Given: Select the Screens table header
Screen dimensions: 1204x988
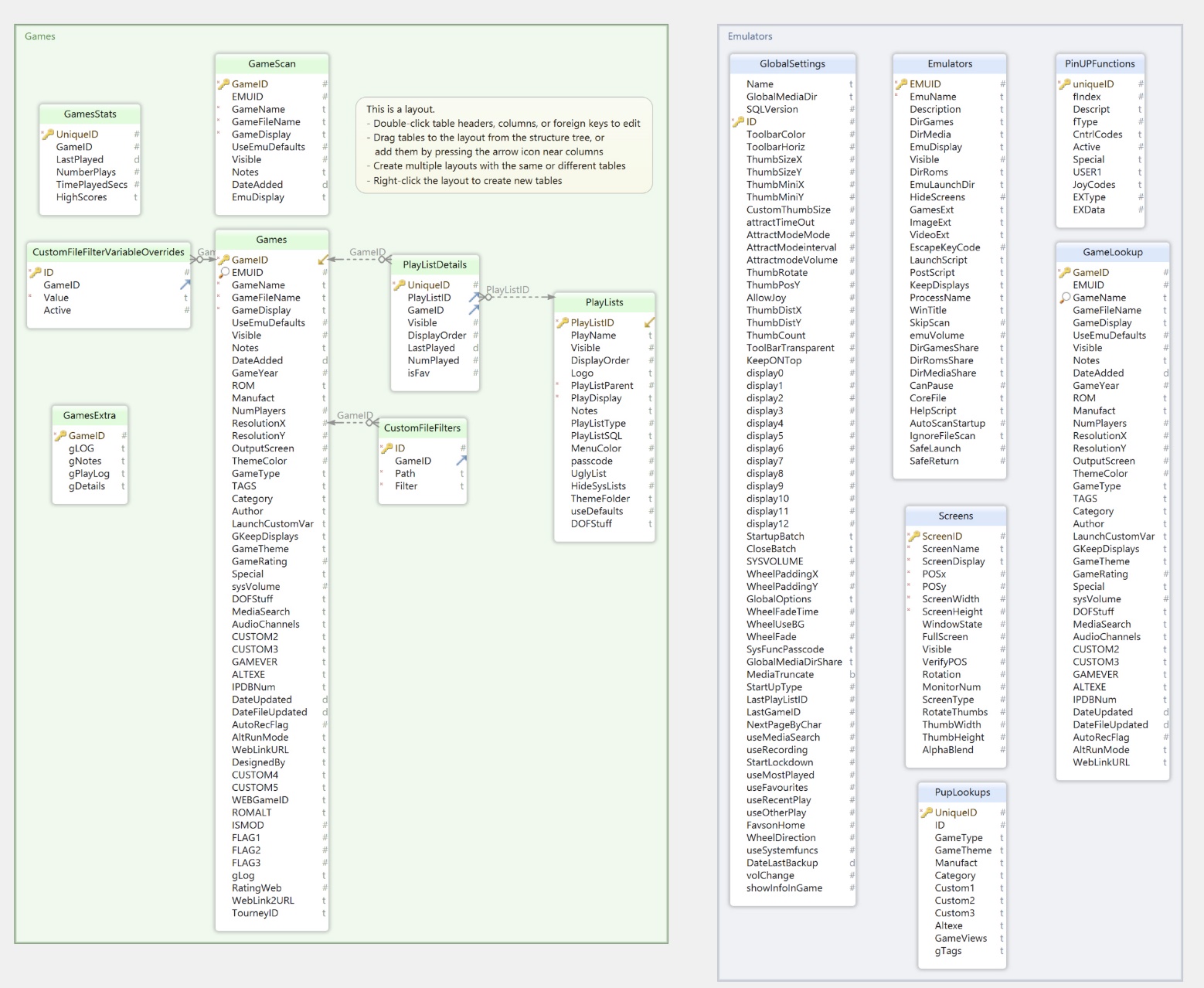Looking at the screenshot, I should pos(956,516).
